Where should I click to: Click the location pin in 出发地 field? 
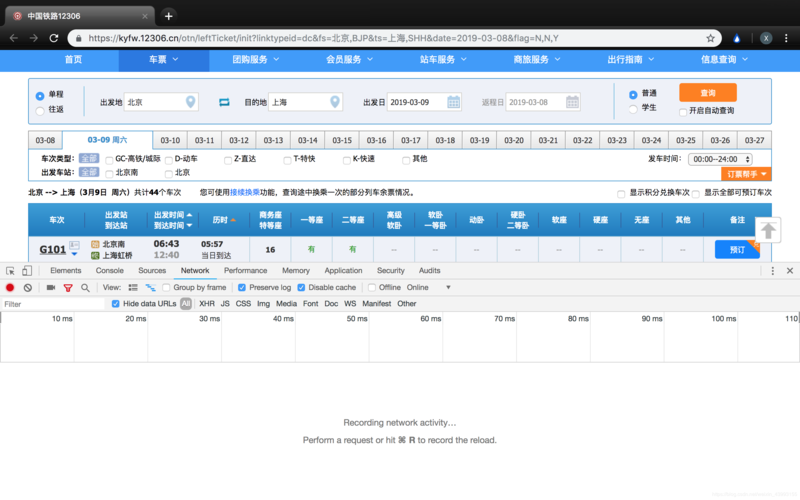(190, 102)
